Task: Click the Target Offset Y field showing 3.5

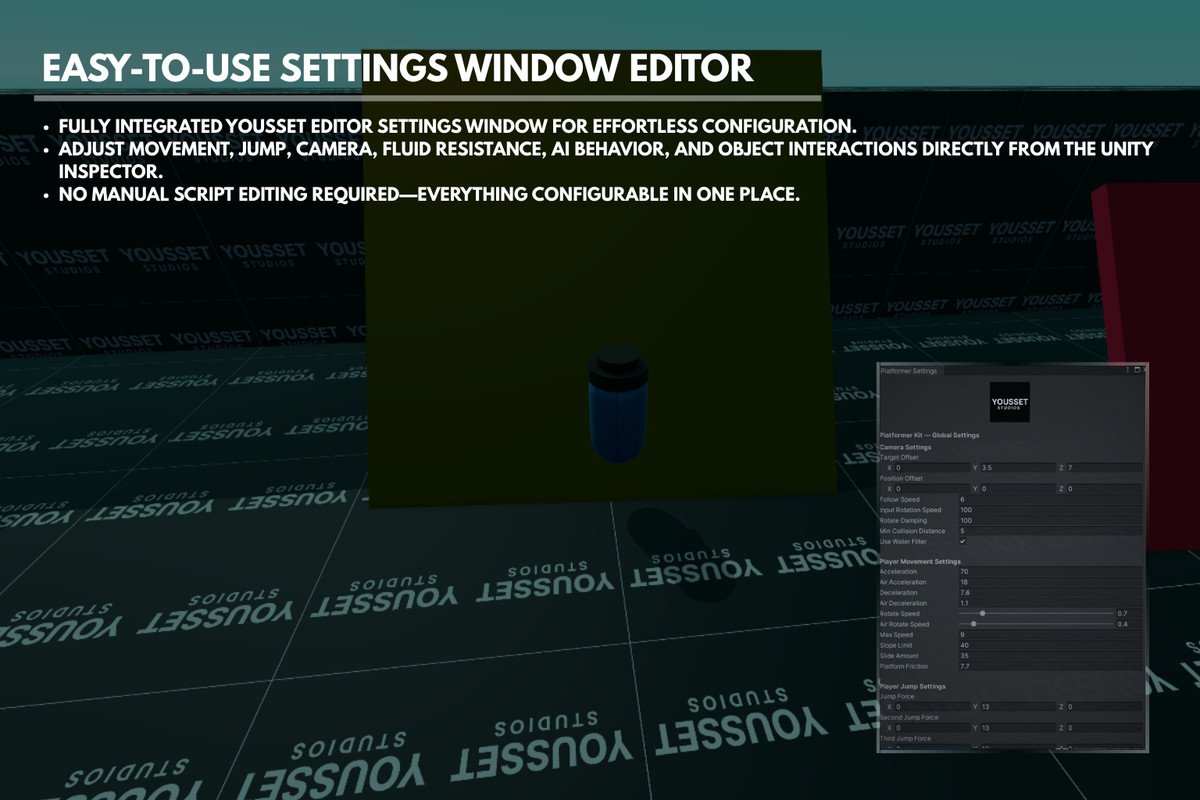Action: coord(1018,467)
